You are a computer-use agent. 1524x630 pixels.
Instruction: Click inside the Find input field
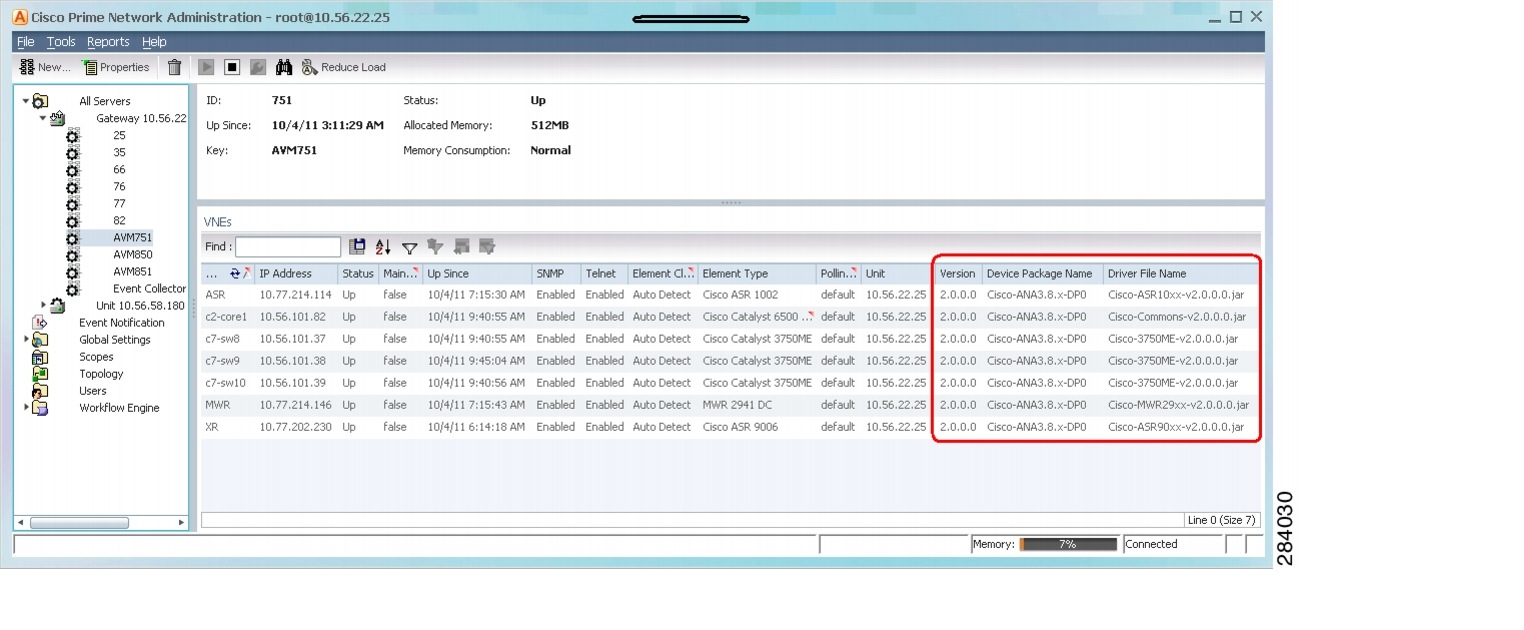288,246
